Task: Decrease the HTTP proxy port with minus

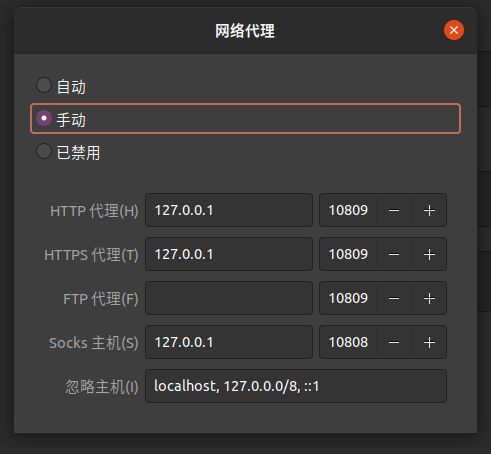Action: pos(394,210)
